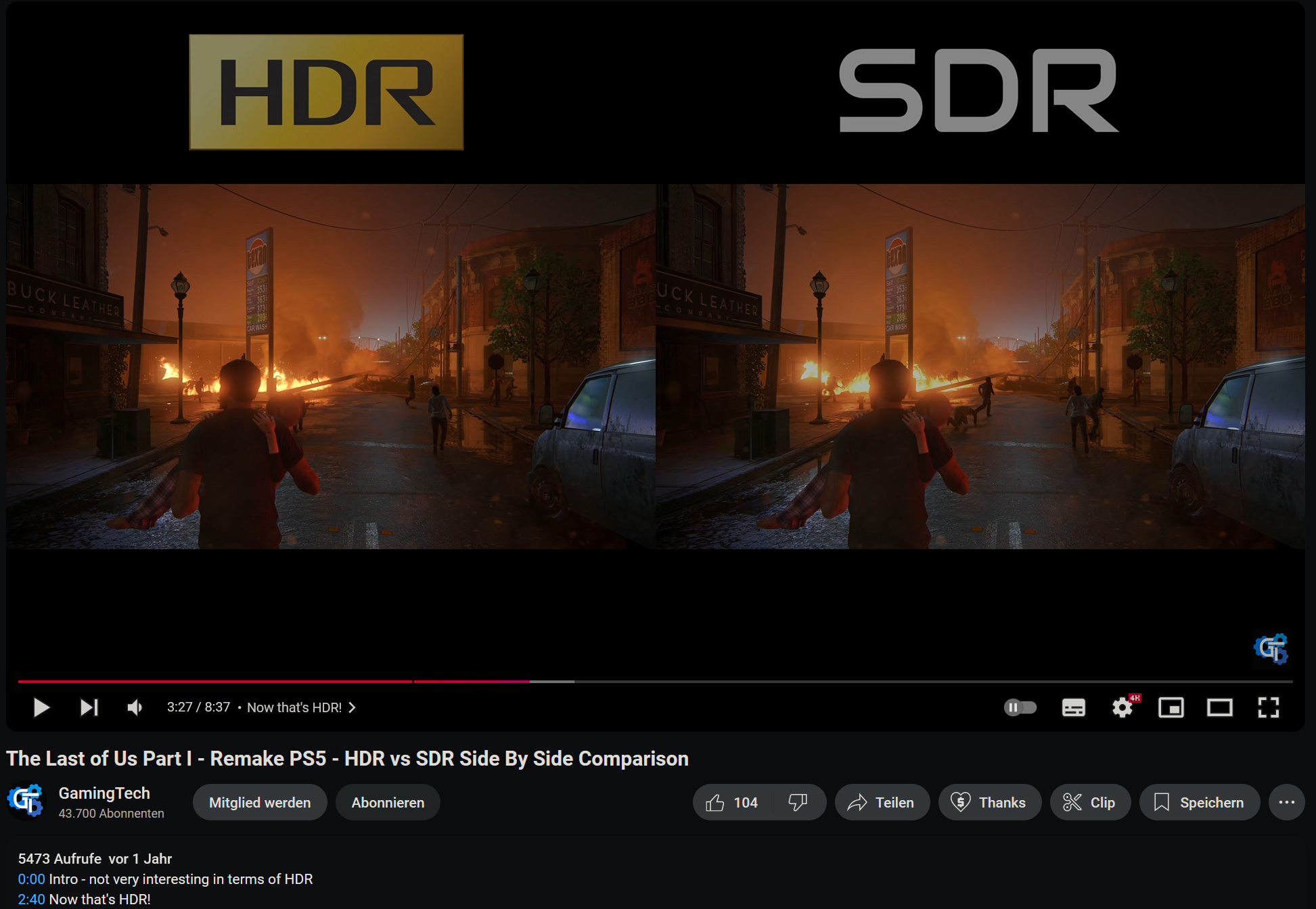Subscribe via the Abonnieren button
The height and width of the screenshot is (909, 1316).
point(388,802)
